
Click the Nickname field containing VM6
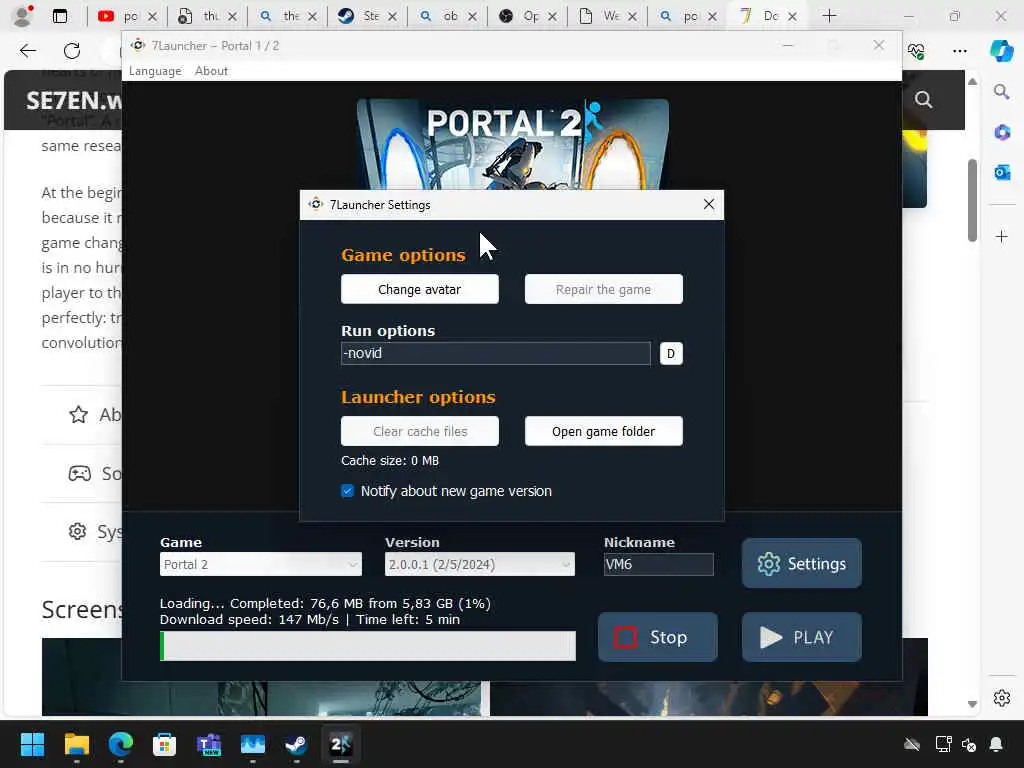(x=658, y=564)
